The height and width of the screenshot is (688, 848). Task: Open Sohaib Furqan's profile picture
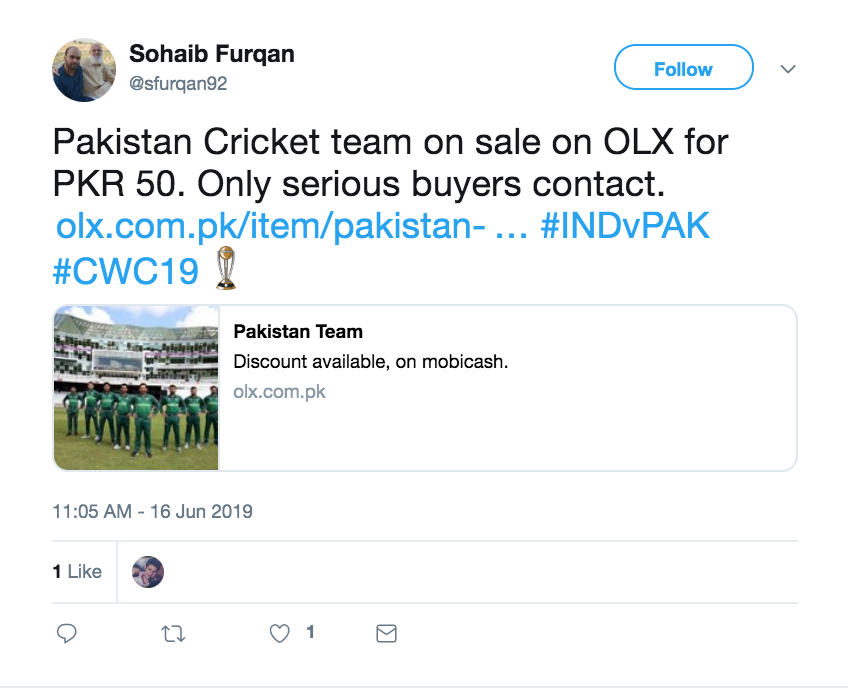click(84, 70)
